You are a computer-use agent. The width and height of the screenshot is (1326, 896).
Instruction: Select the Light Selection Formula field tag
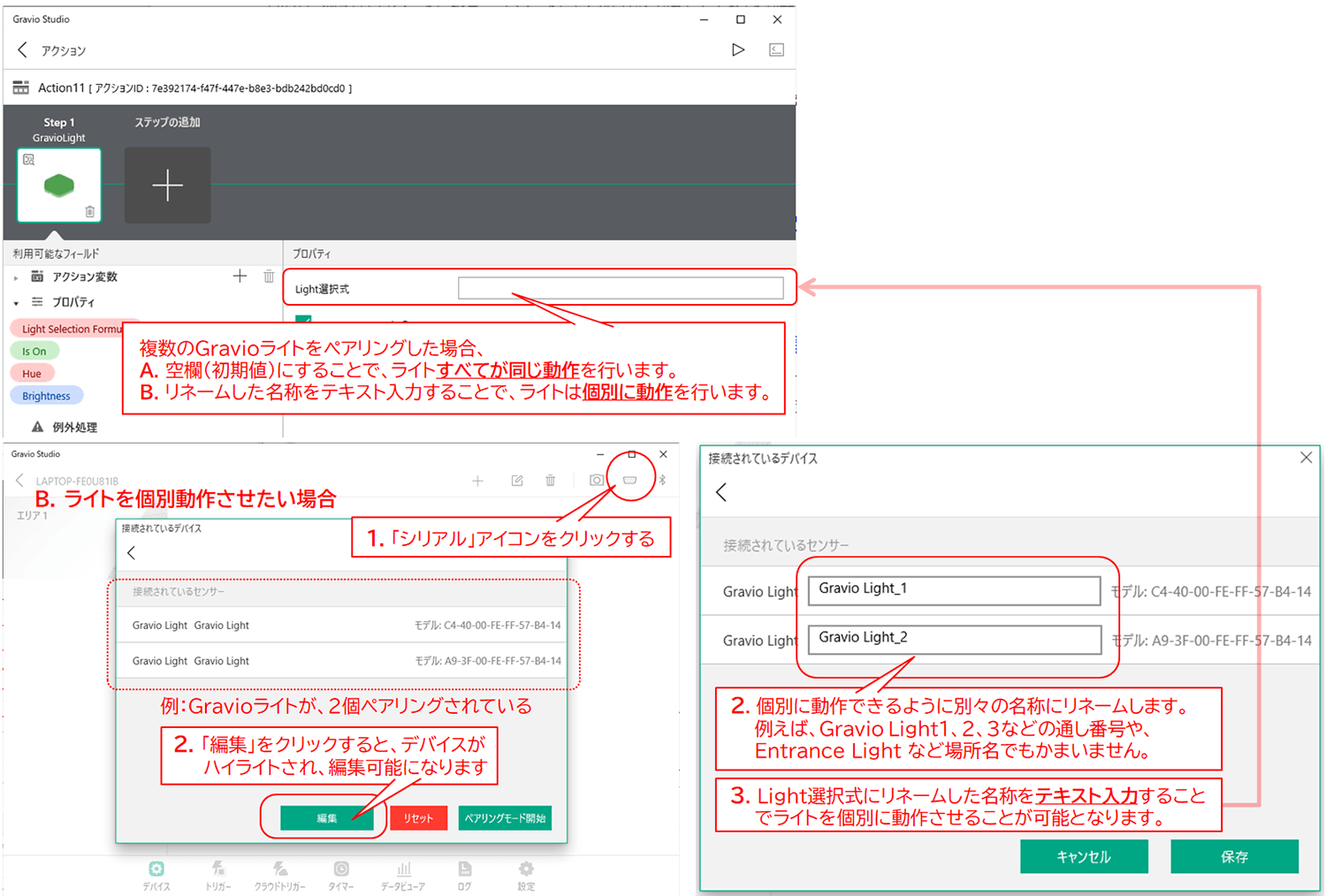(72, 329)
